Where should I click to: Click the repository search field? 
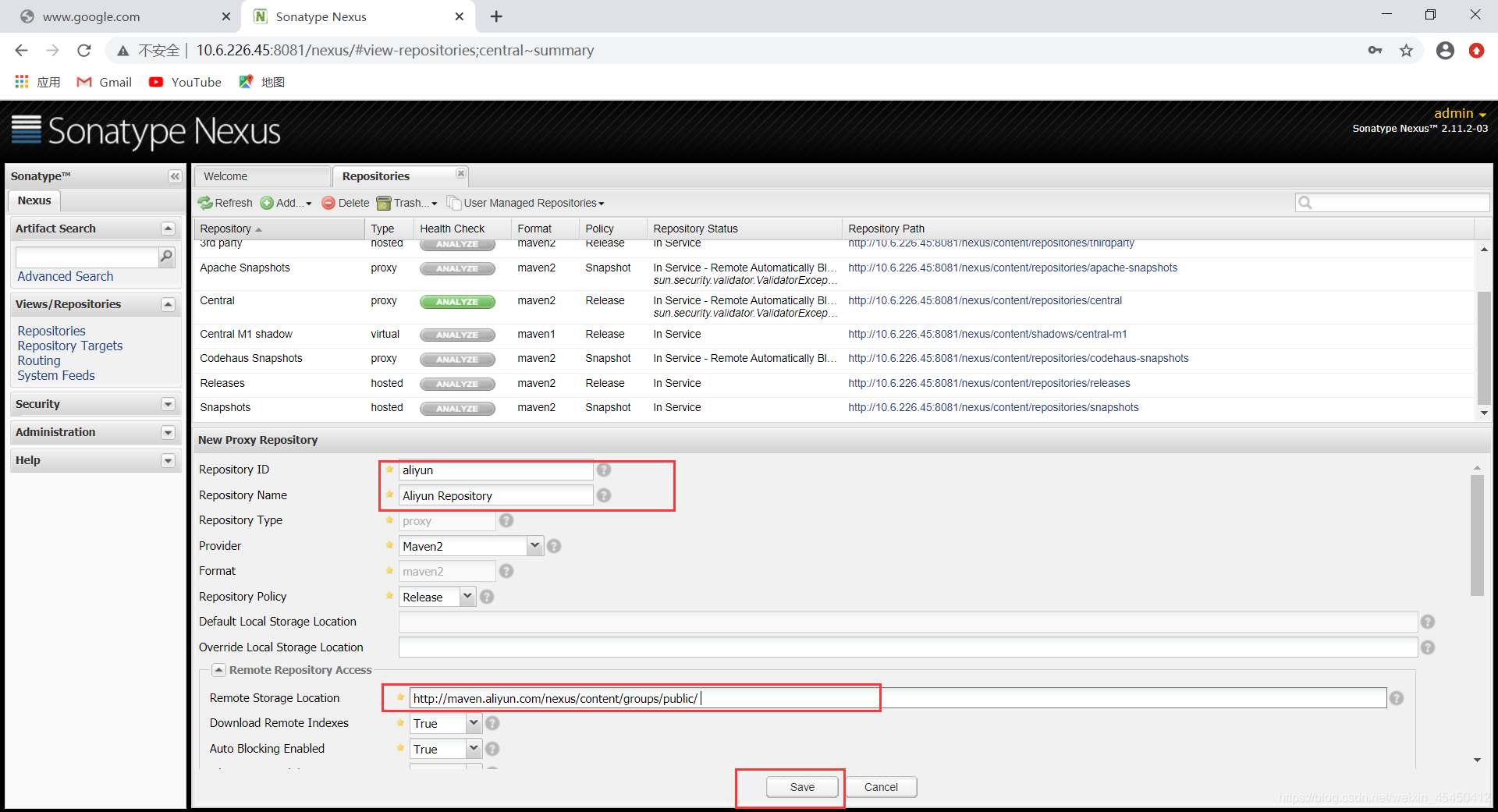pos(1392,203)
